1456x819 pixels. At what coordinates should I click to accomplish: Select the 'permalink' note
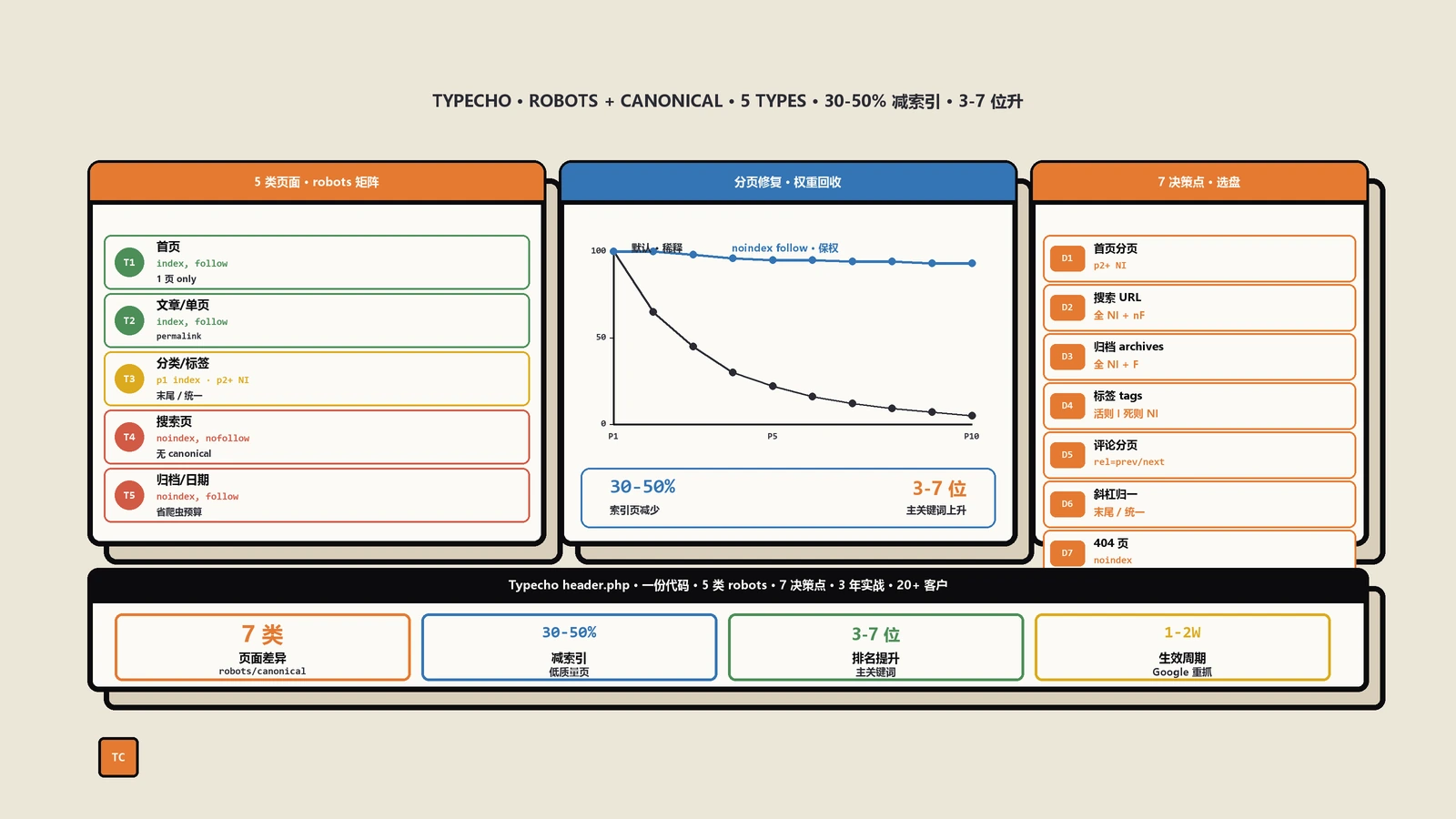pos(179,337)
